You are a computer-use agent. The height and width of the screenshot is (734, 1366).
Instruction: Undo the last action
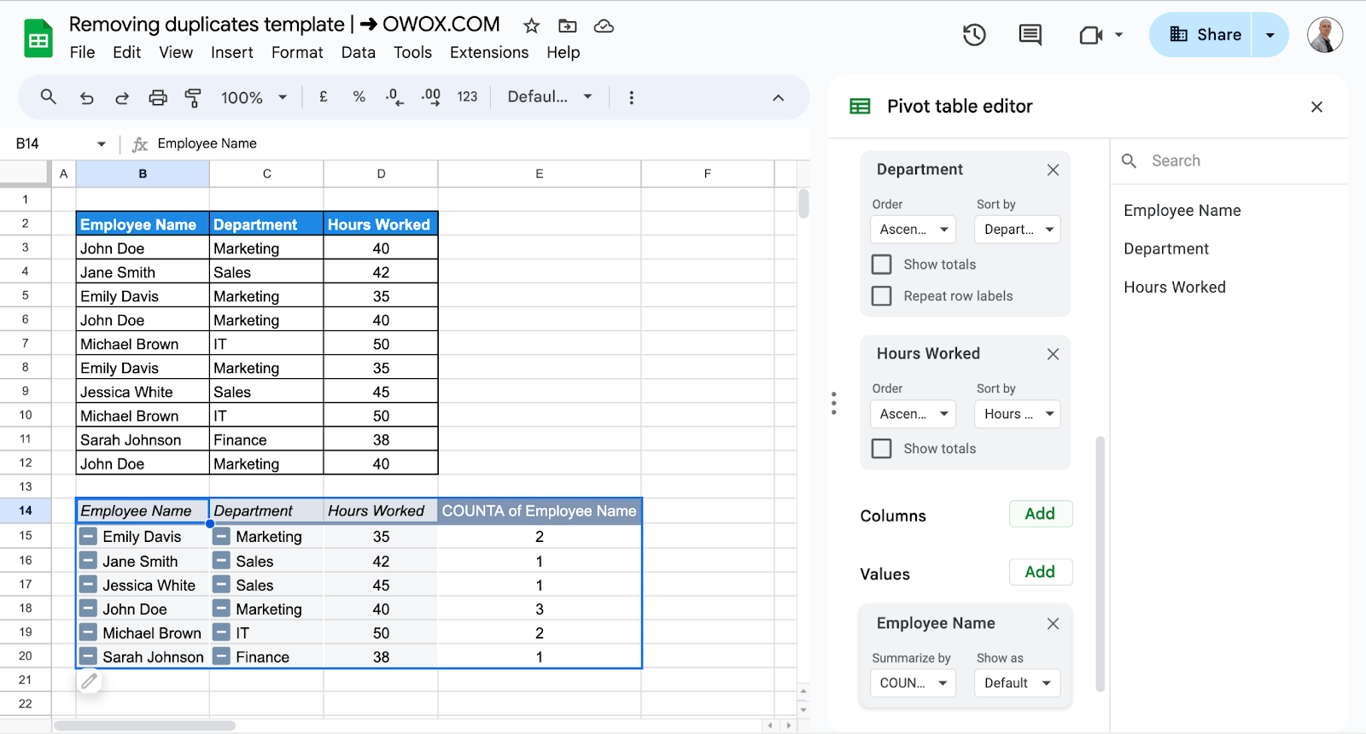pos(87,97)
